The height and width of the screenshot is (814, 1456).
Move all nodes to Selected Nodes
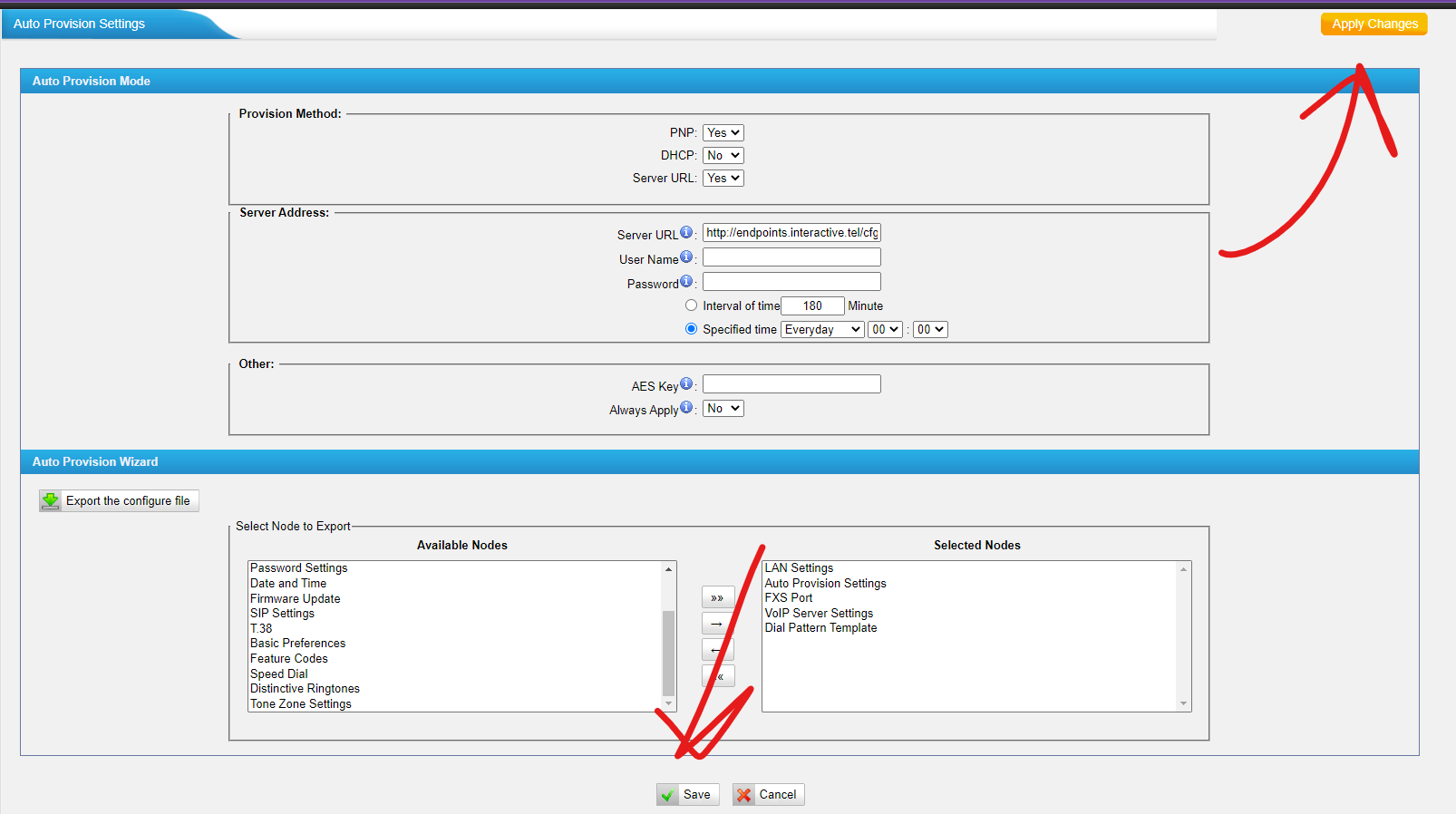tap(717, 597)
